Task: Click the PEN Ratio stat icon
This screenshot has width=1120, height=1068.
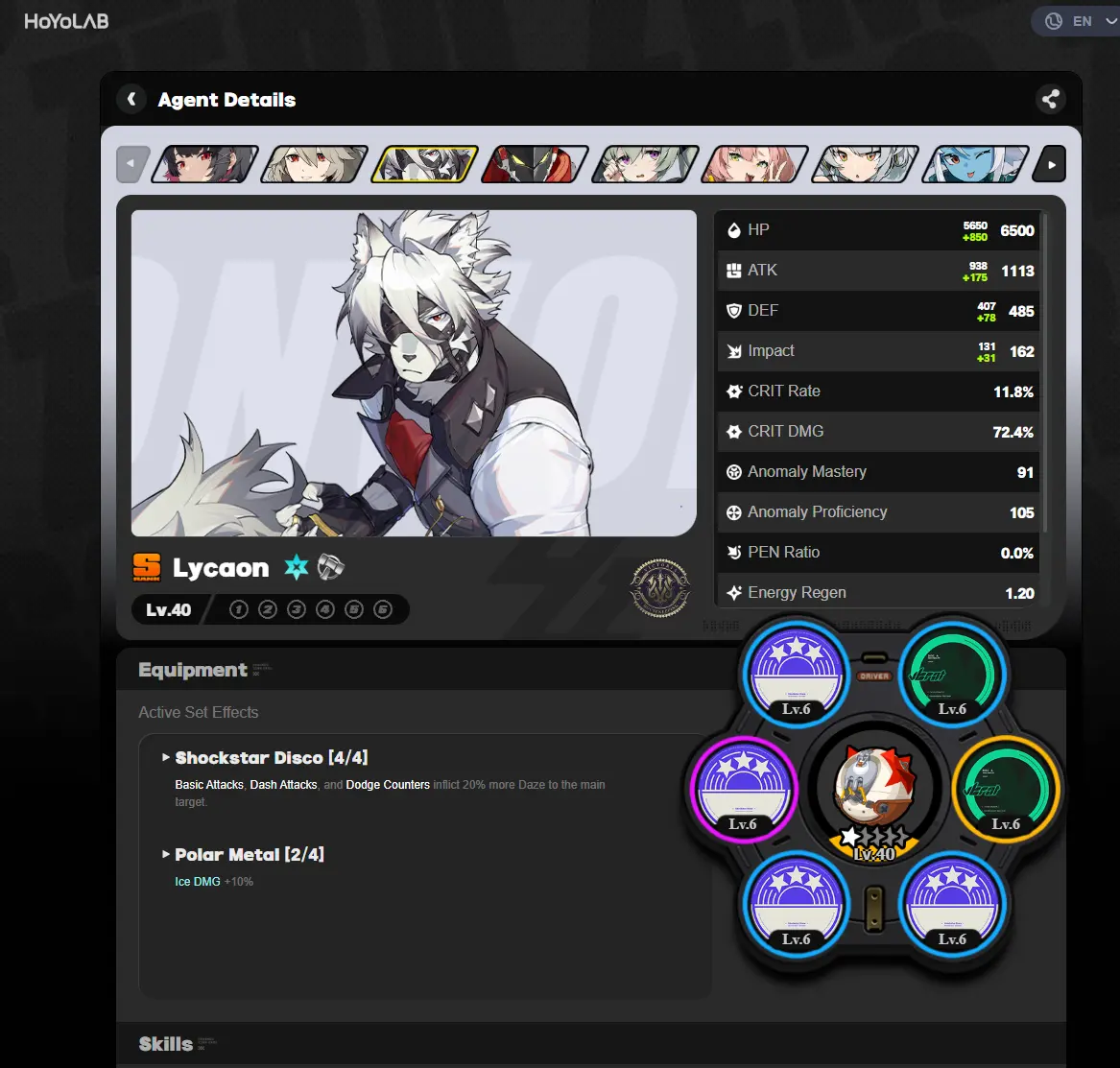Action: [x=733, y=552]
